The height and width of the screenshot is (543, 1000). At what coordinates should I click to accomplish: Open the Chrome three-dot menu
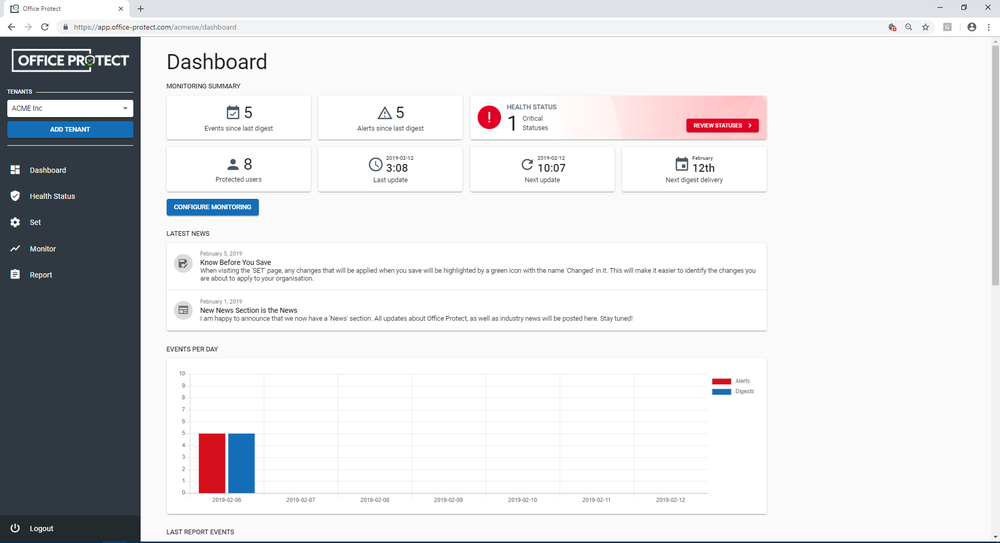tap(989, 27)
